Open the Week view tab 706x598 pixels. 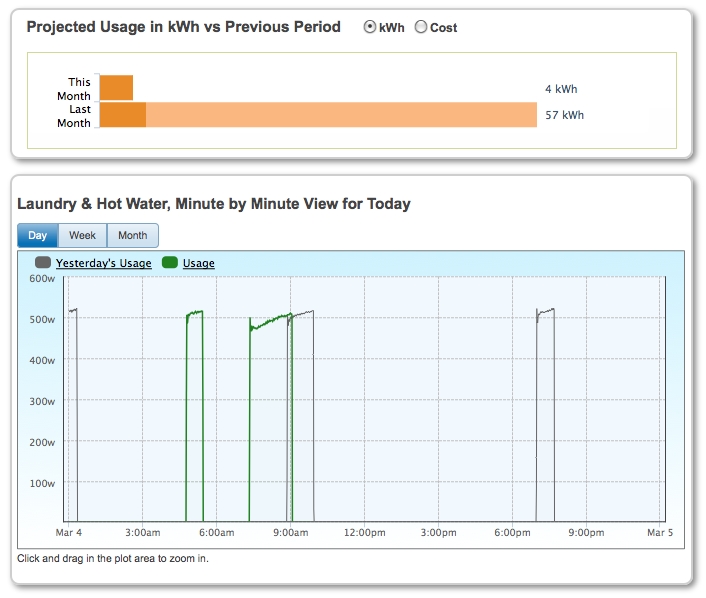82,236
